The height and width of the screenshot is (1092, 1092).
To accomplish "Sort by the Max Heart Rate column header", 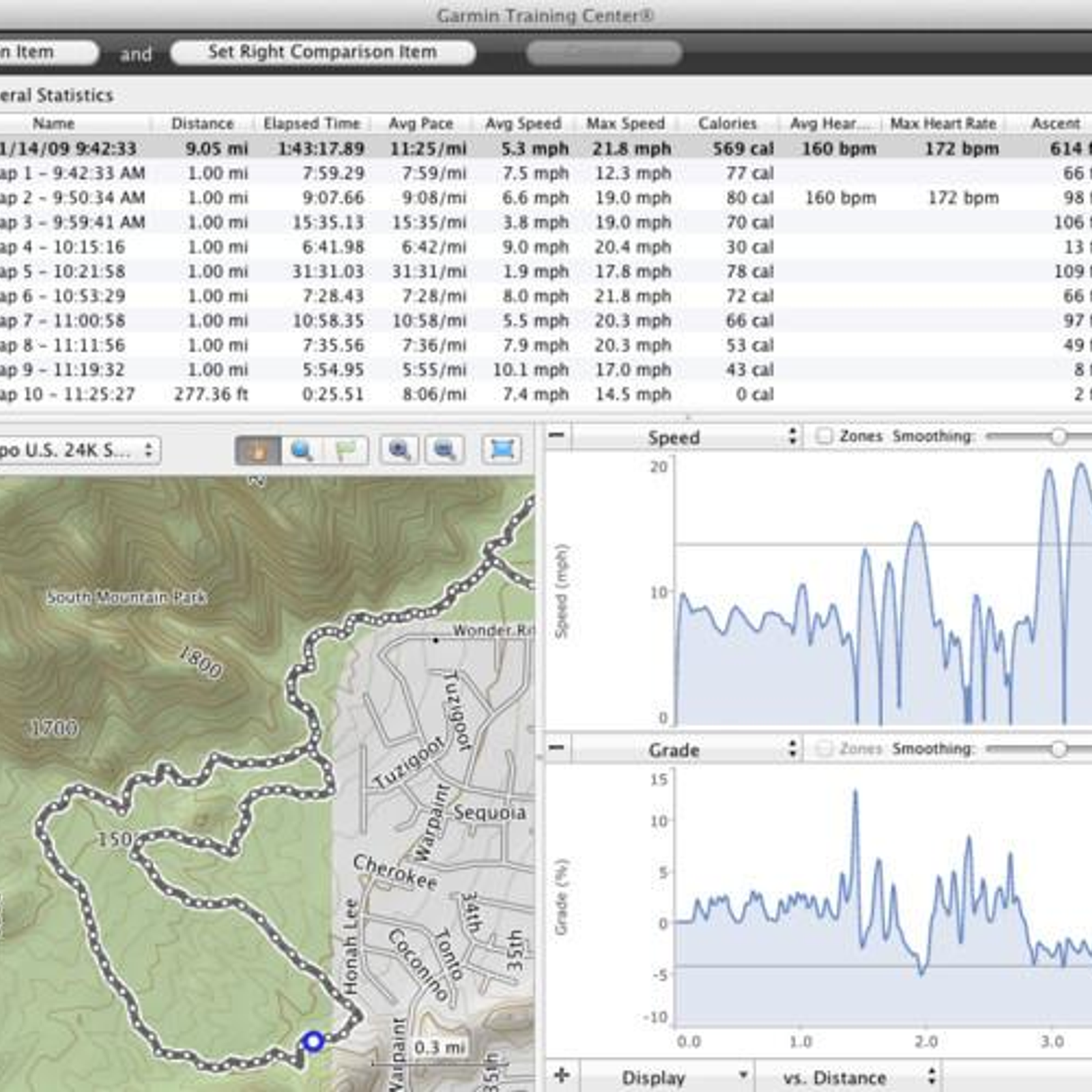I will click(x=943, y=124).
